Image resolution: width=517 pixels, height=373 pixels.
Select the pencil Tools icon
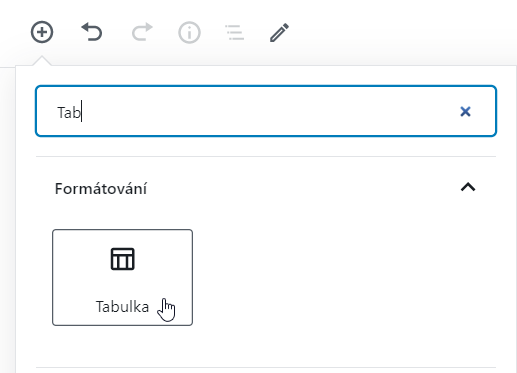pos(279,32)
